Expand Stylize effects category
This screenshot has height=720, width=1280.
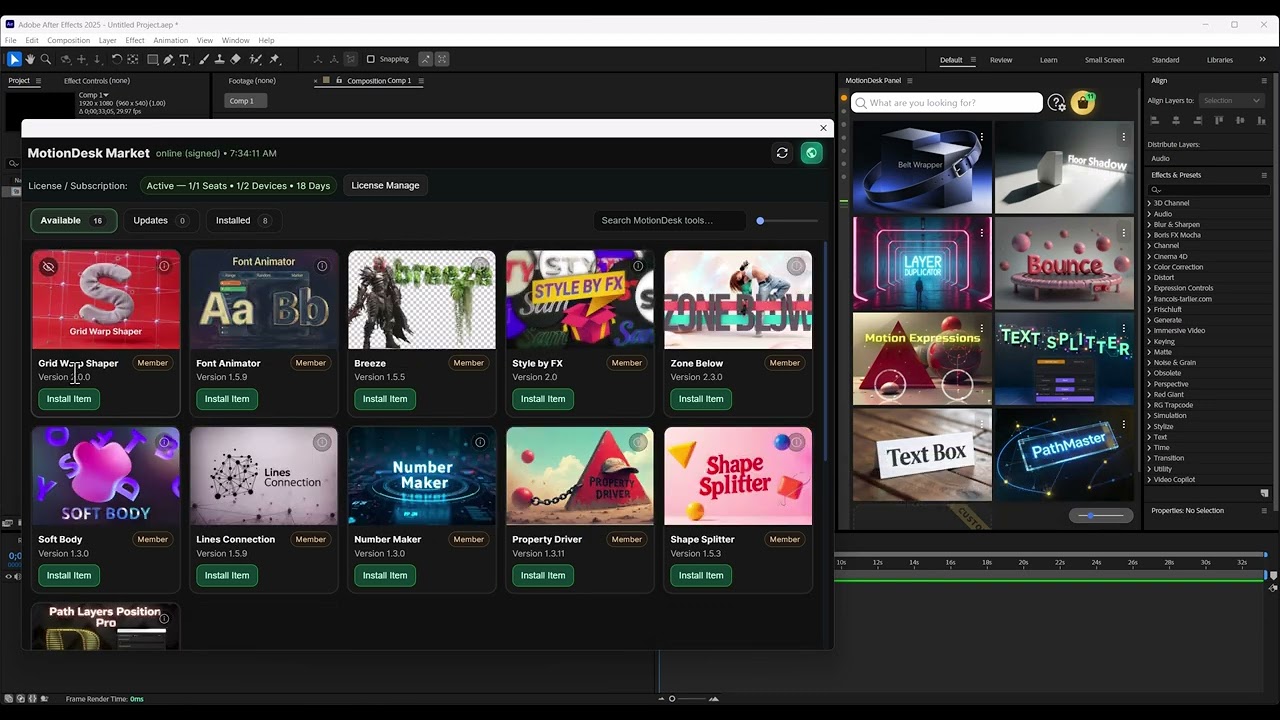pos(1149,426)
